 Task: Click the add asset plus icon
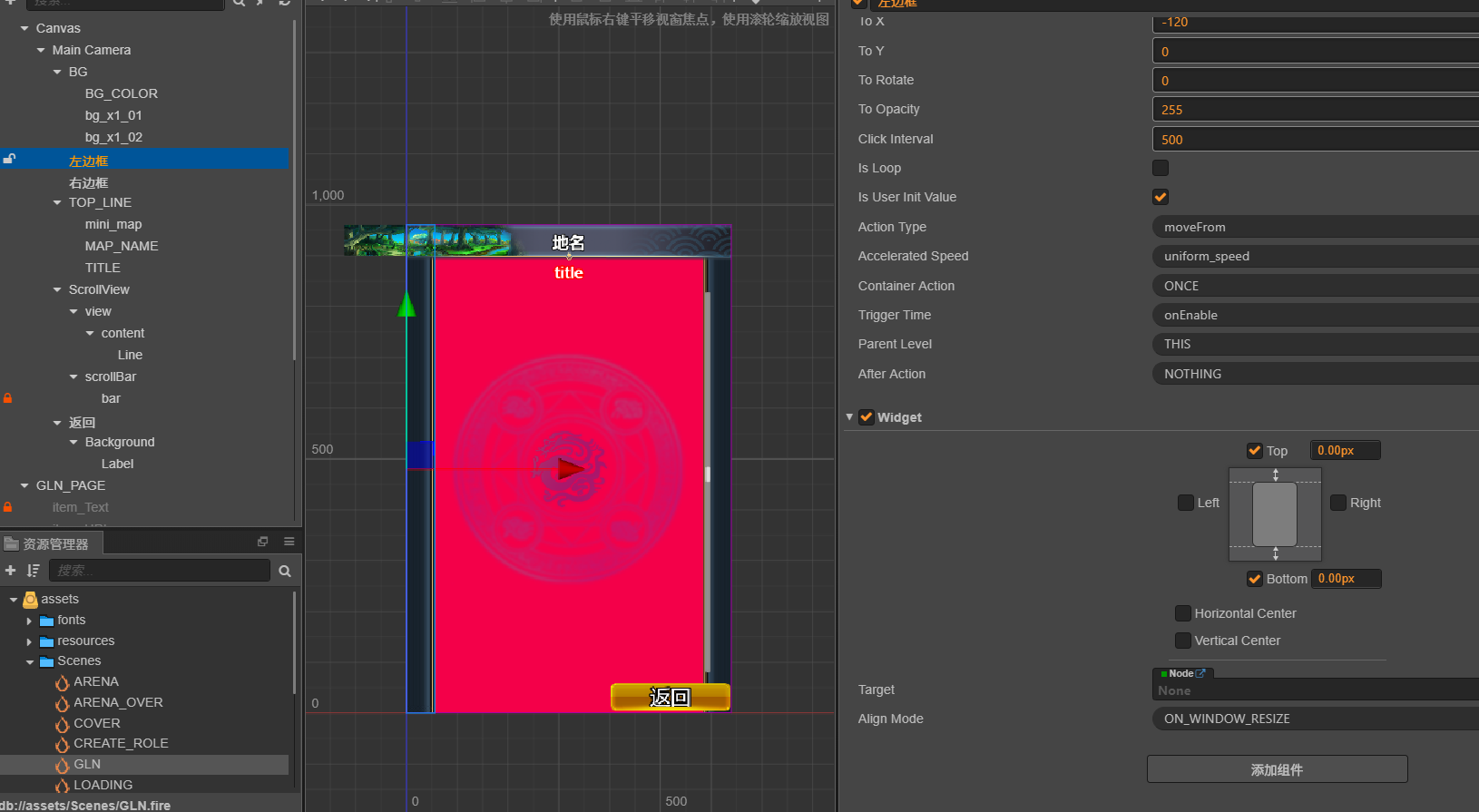pos(10,571)
